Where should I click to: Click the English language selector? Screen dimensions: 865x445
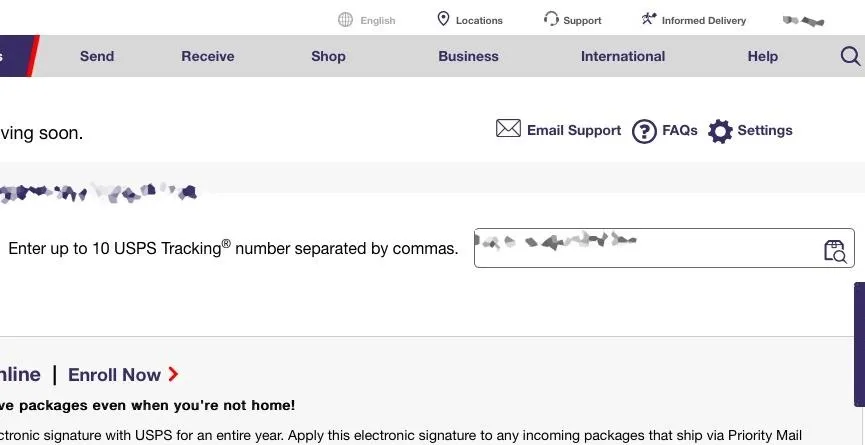(x=378, y=20)
